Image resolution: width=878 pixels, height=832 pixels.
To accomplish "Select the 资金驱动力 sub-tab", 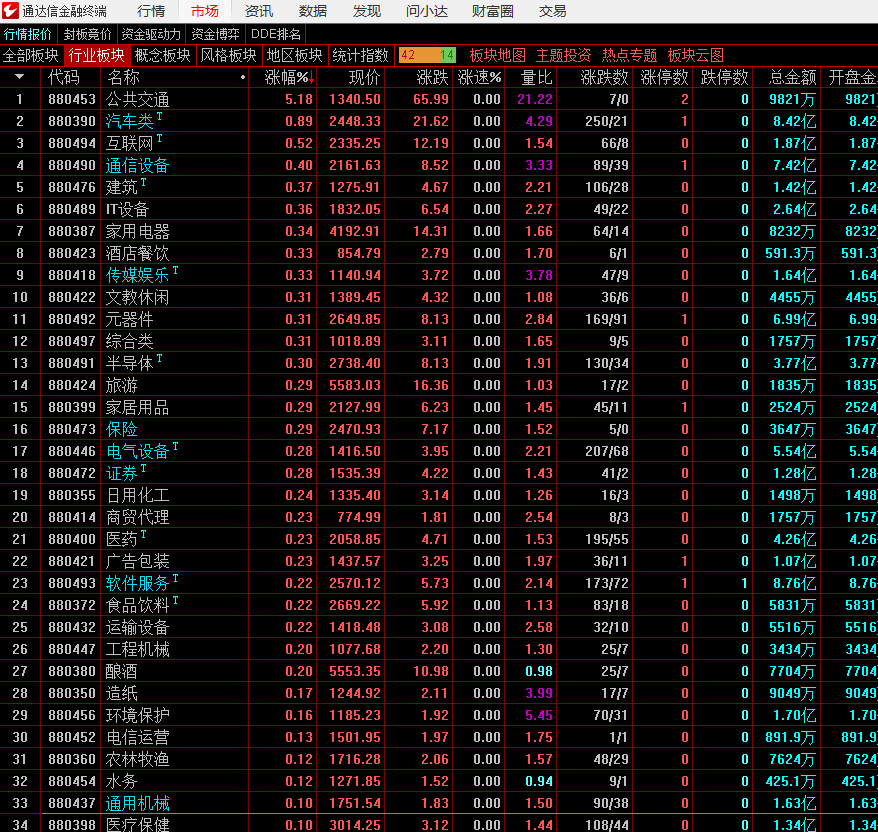I will pos(151,34).
